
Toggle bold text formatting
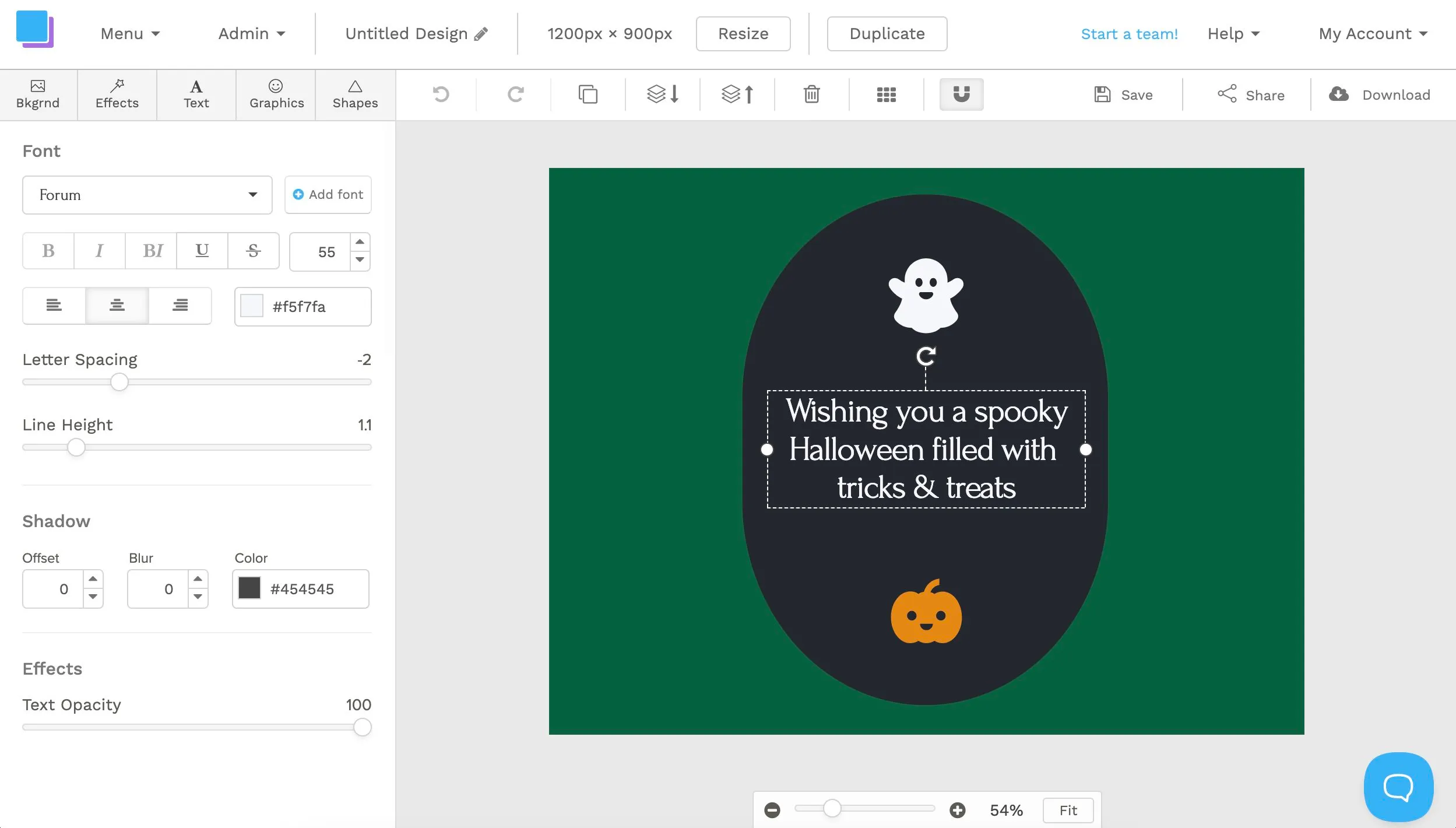point(48,251)
